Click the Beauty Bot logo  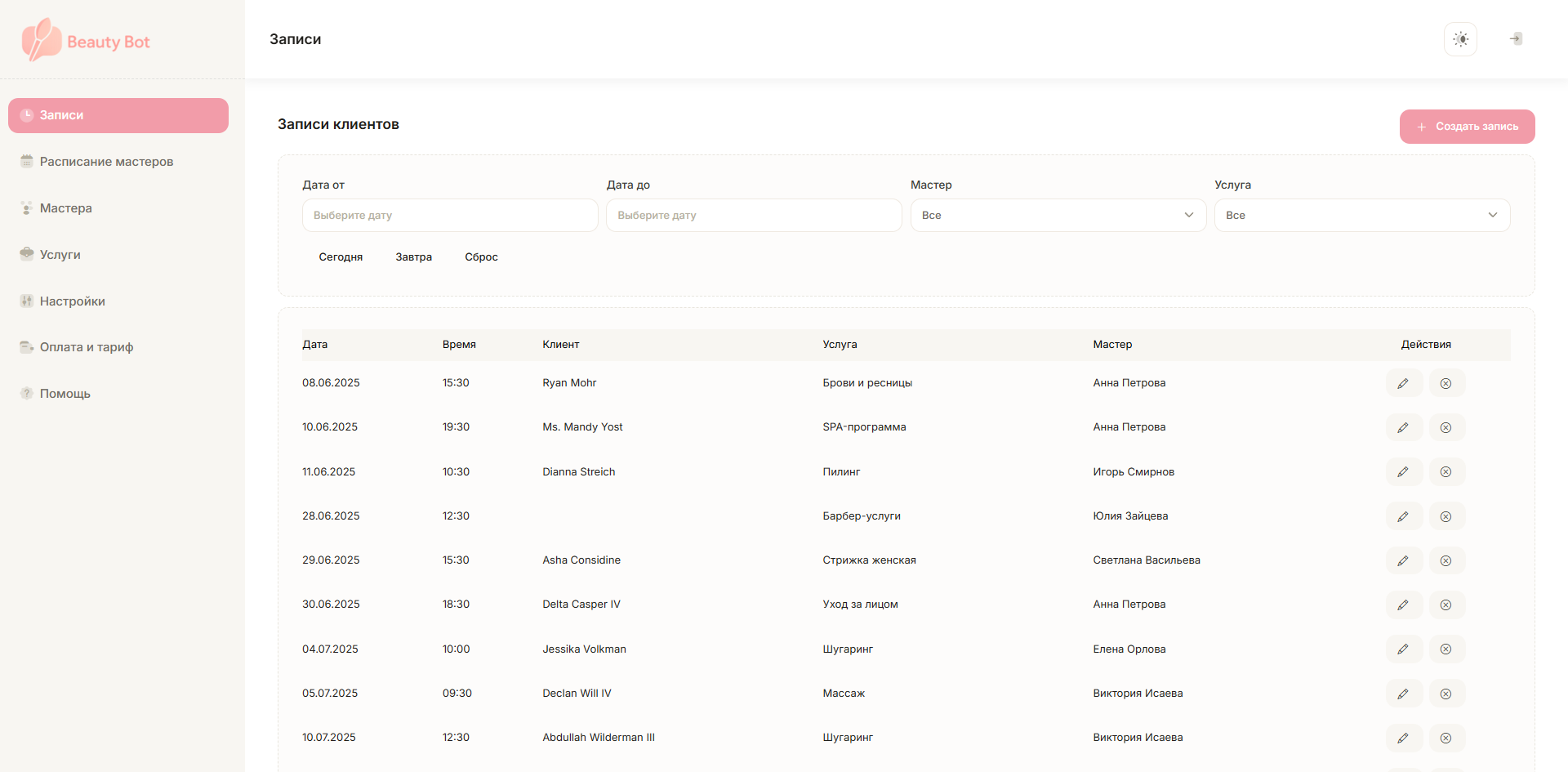click(x=87, y=41)
